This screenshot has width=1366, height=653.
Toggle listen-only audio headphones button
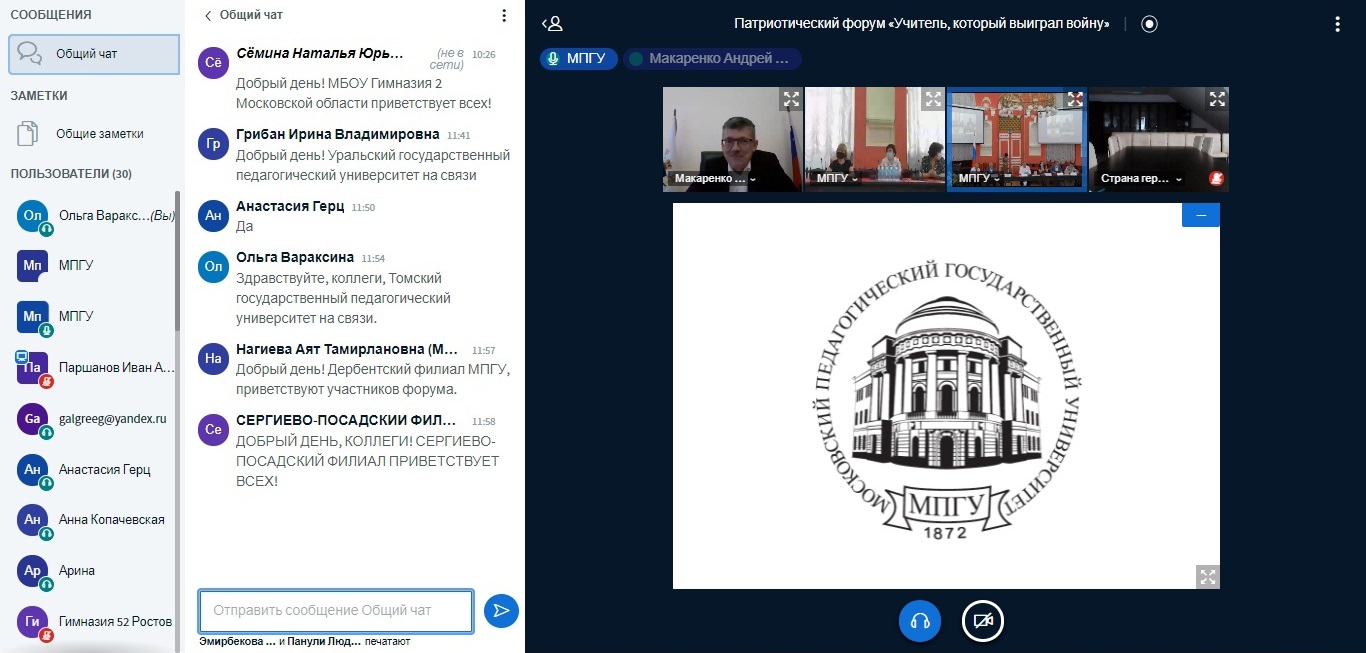[920, 621]
